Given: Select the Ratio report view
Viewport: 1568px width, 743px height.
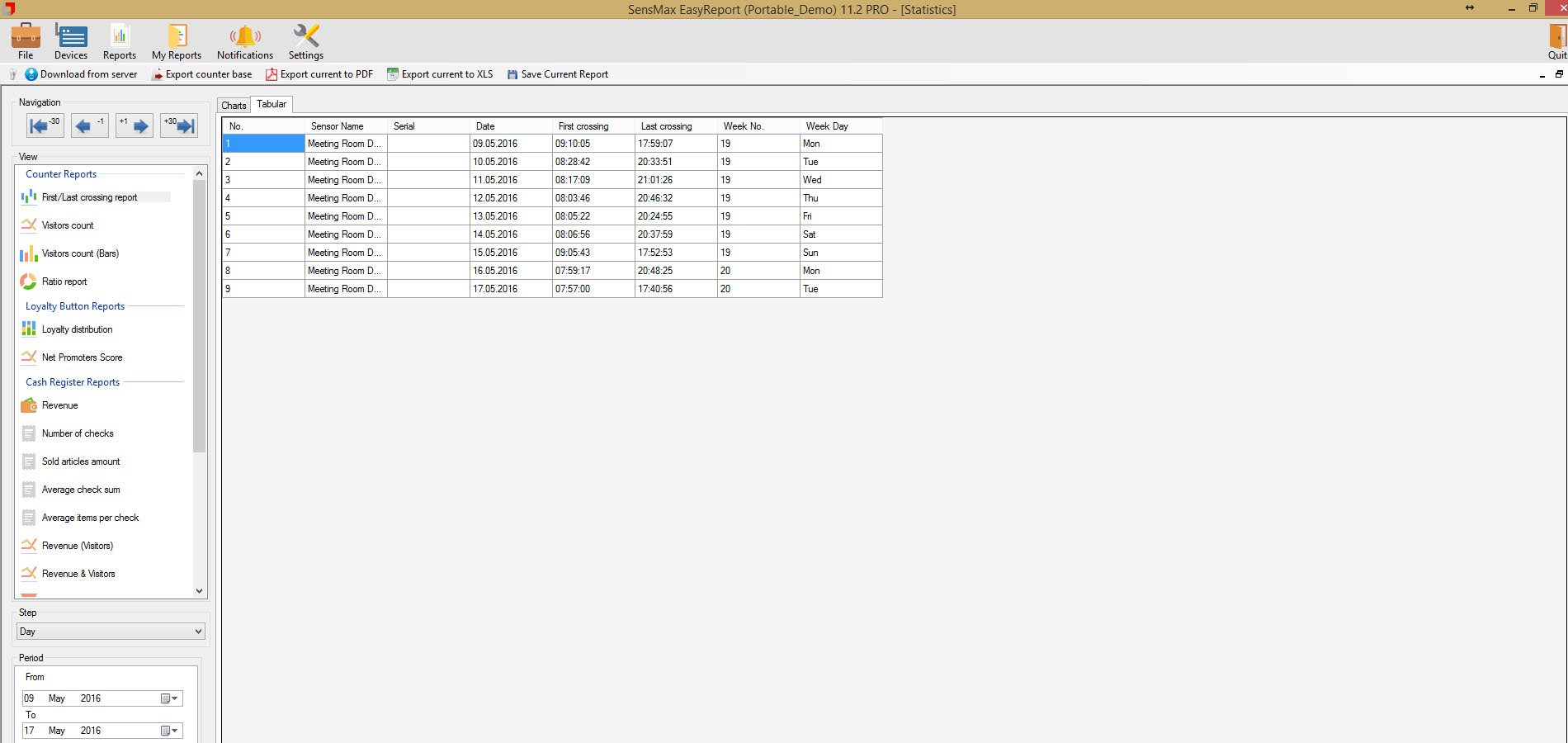Looking at the screenshot, I should point(64,282).
